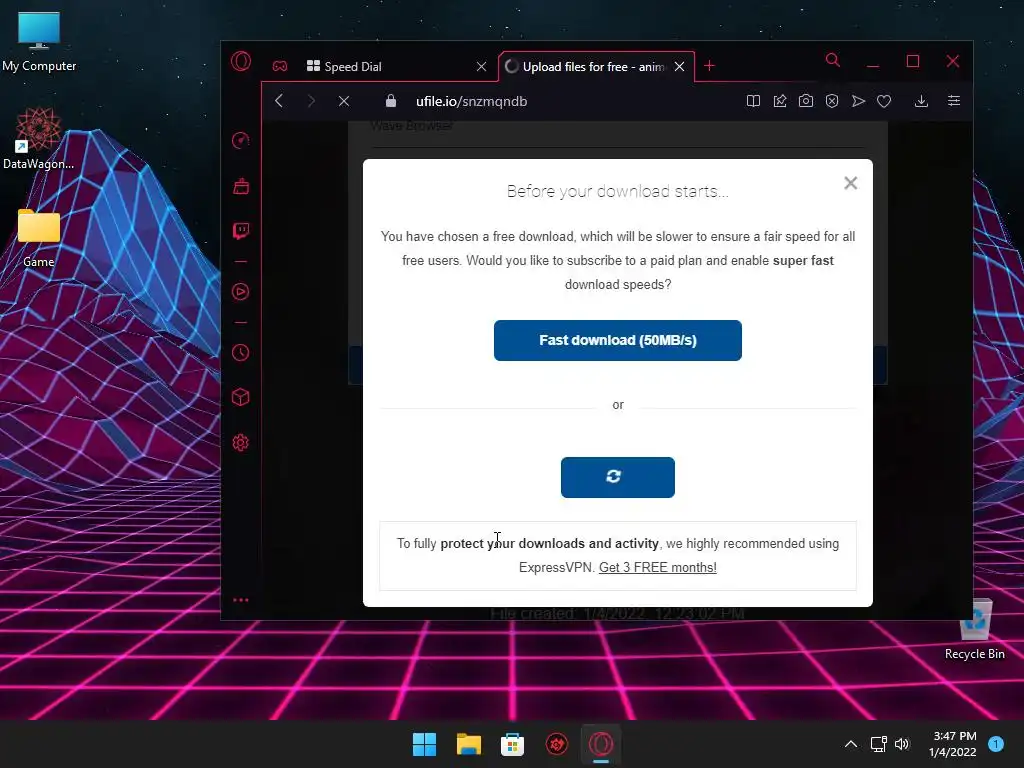The width and height of the screenshot is (1024, 768).
Task: Show hidden tray icons chevron
Action: 851,744
